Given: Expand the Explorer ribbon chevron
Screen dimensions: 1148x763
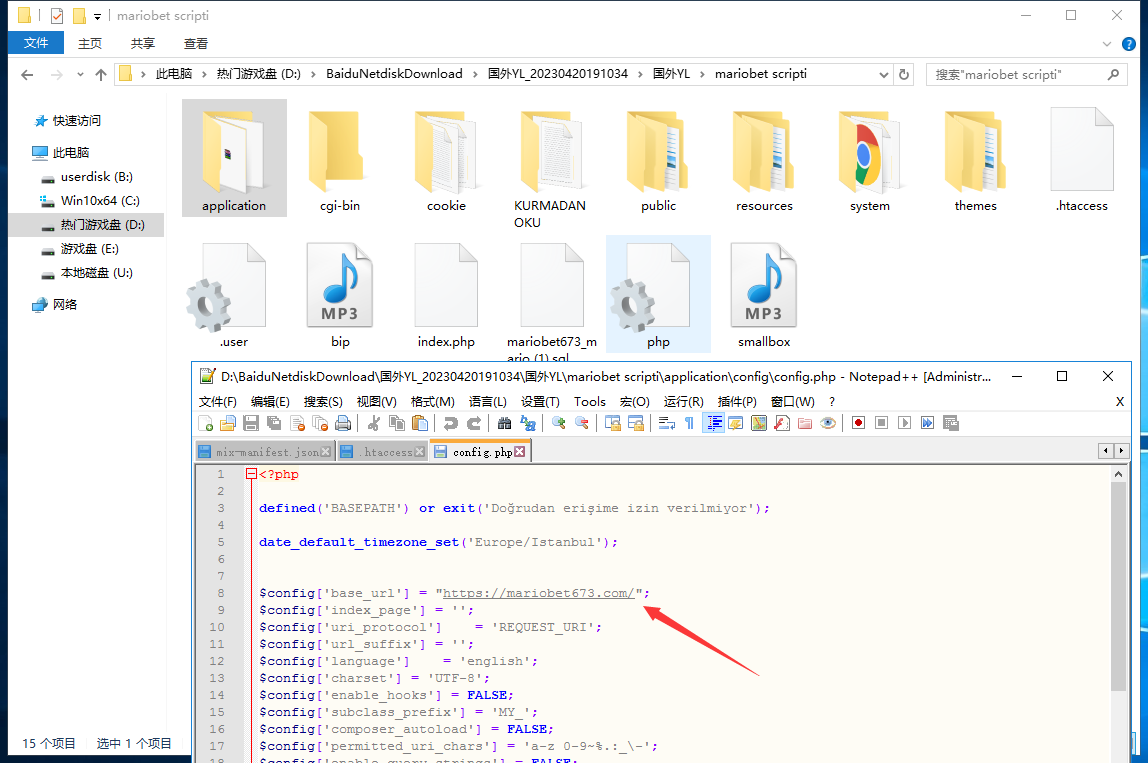Looking at the screenshot, I should [1106, 44].
